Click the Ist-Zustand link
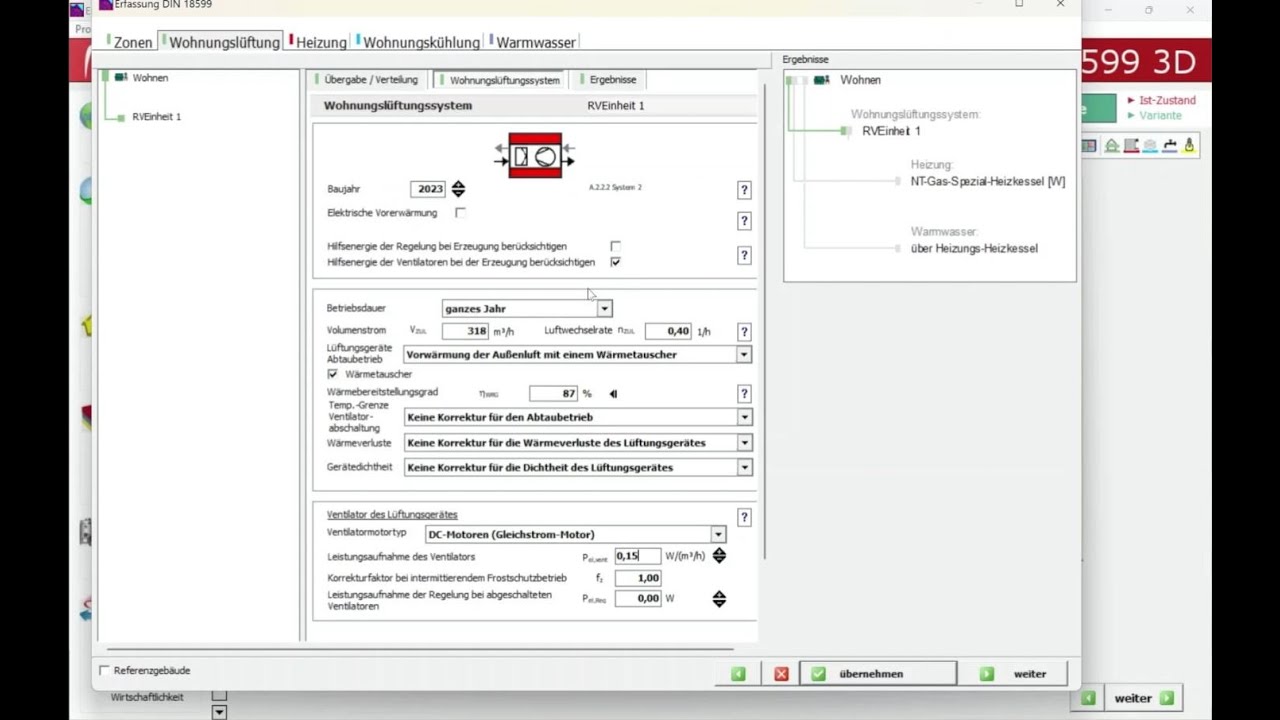 1167,100
